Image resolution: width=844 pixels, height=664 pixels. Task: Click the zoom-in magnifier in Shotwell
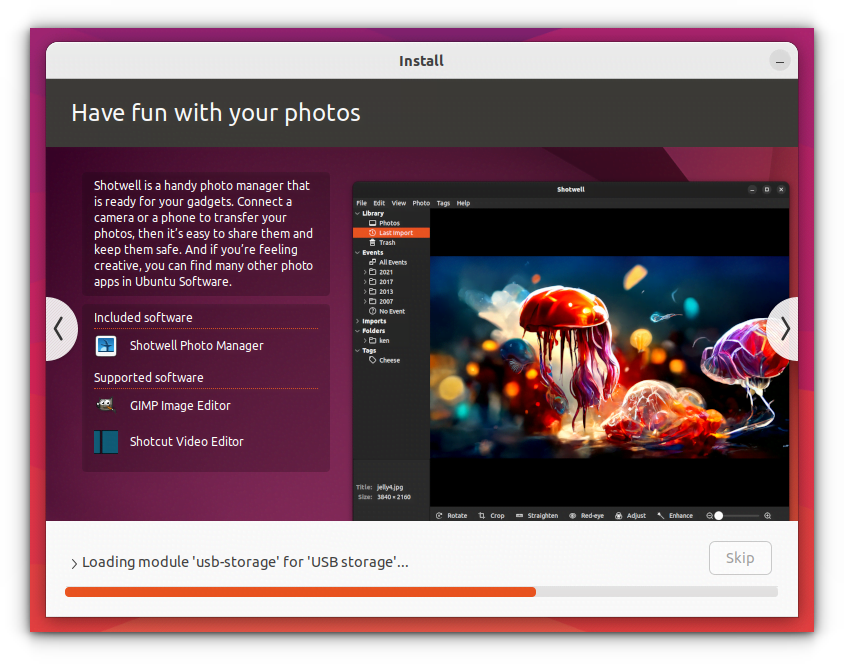(768, 515)
